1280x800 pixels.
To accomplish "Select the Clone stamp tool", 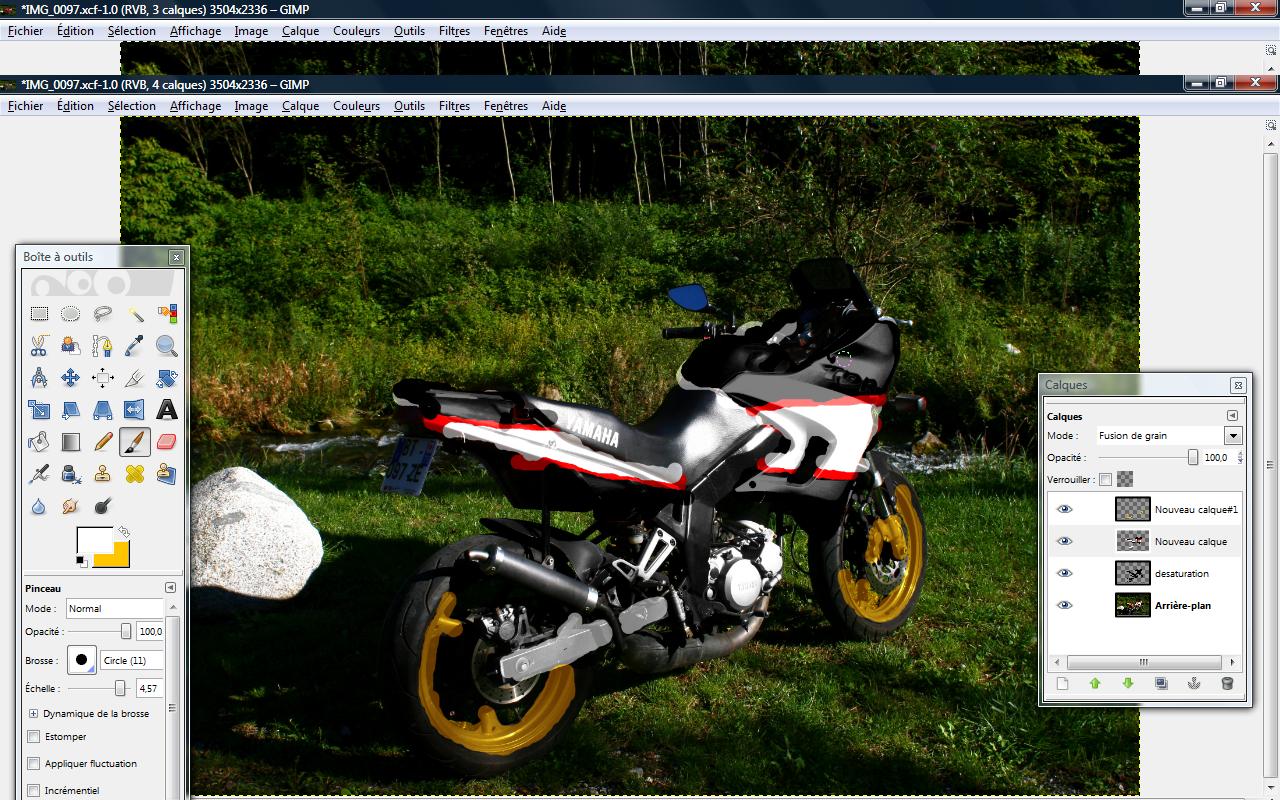I will 103,474.
